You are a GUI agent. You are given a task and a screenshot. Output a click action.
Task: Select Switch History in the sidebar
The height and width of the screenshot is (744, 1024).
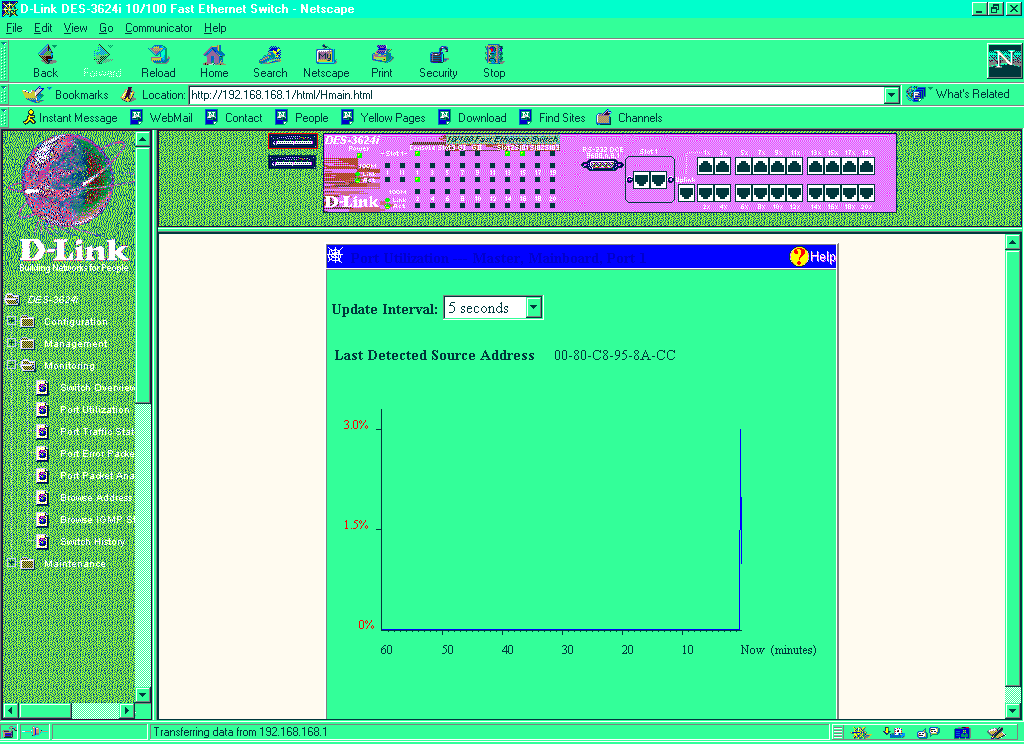tap(92, 542)
